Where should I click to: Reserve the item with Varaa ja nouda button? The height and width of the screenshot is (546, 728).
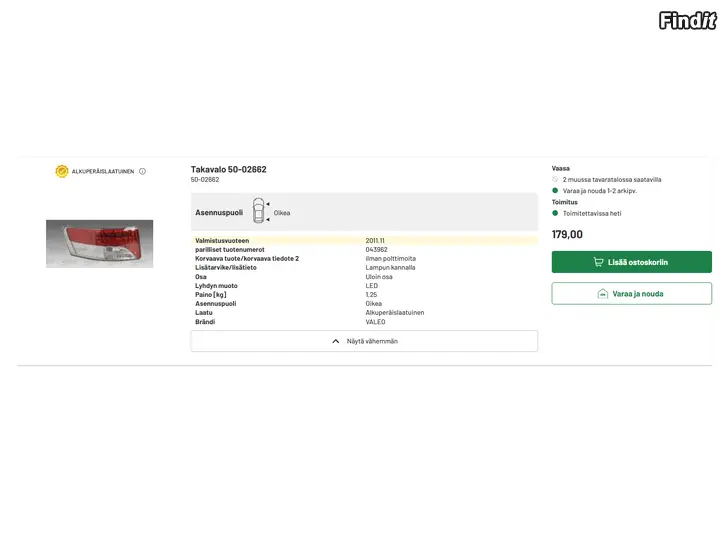[x=631, y=293]
